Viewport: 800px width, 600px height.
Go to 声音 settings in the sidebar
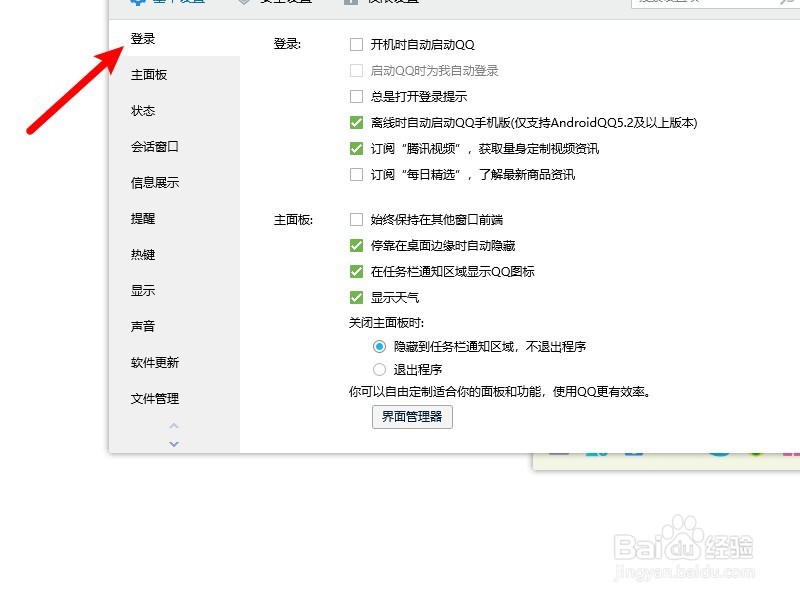coord(143,327)
